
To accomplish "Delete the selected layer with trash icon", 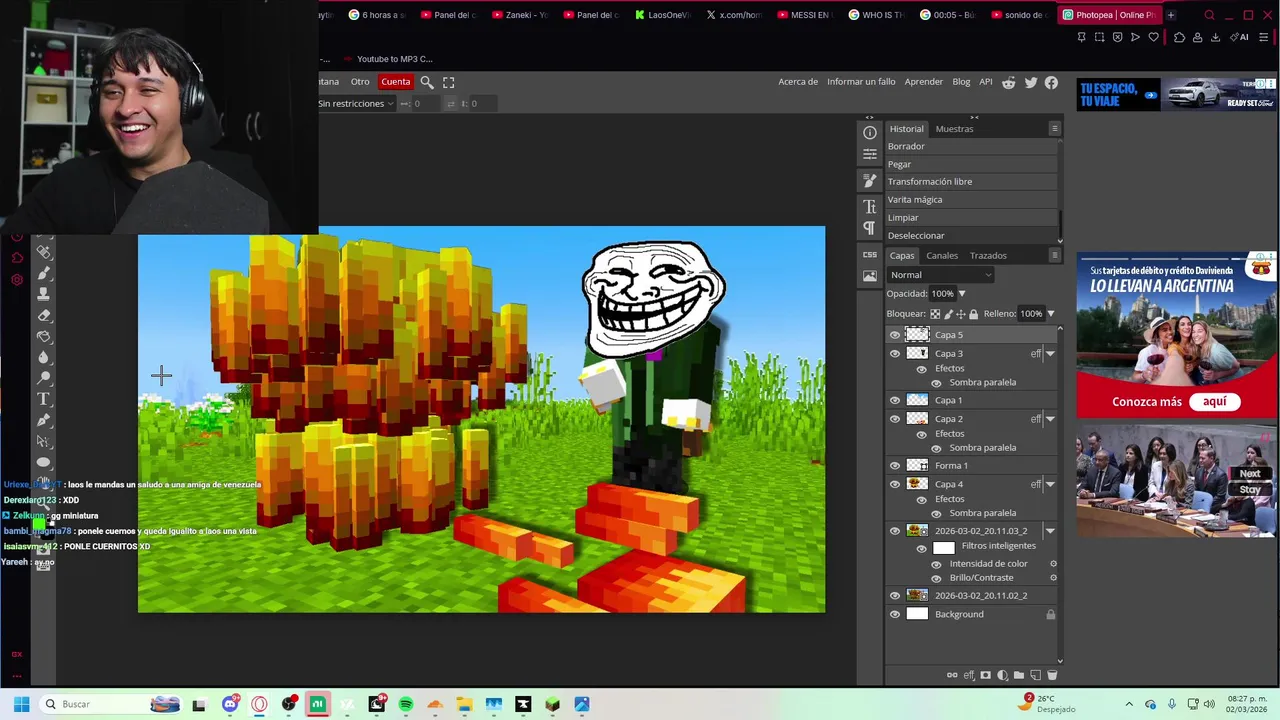I will coord(1052,675).
